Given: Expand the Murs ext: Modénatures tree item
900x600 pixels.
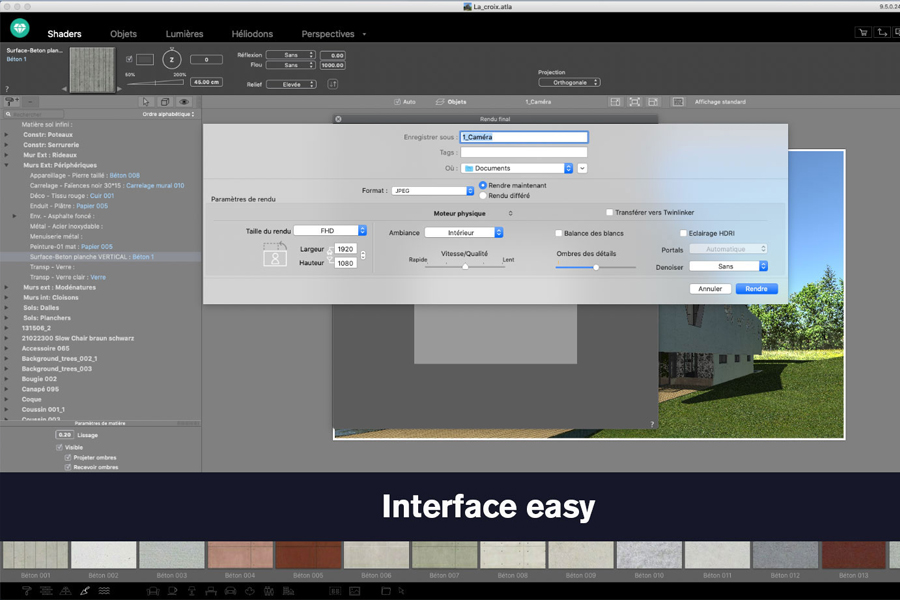Looking at the screenshot, I should [x=7, y=287].
